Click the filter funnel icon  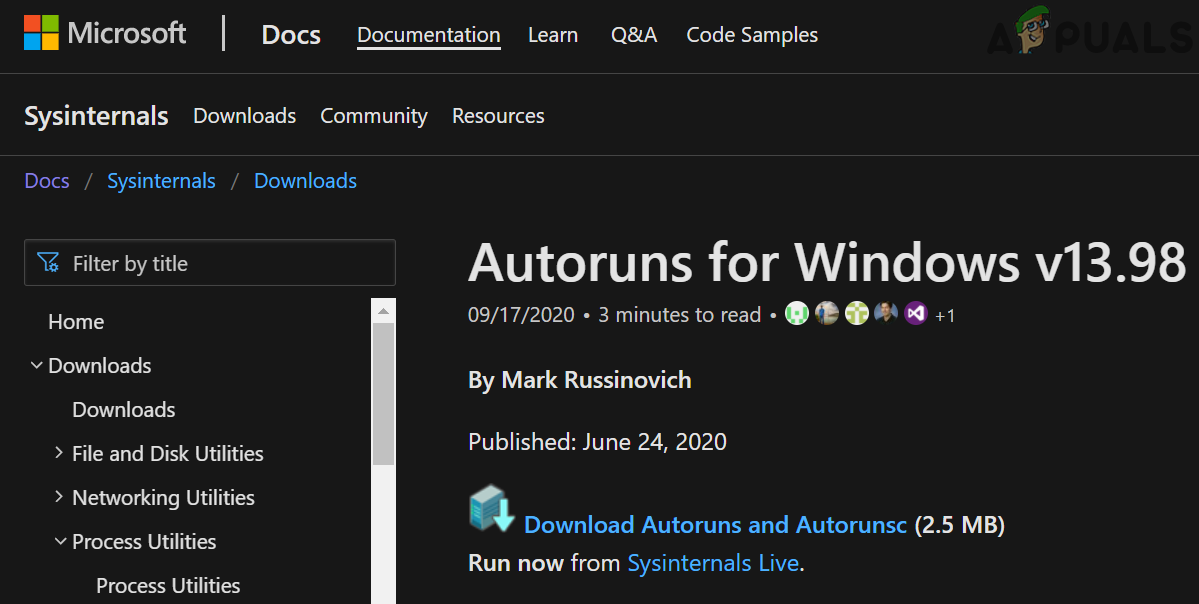(48, 263)
